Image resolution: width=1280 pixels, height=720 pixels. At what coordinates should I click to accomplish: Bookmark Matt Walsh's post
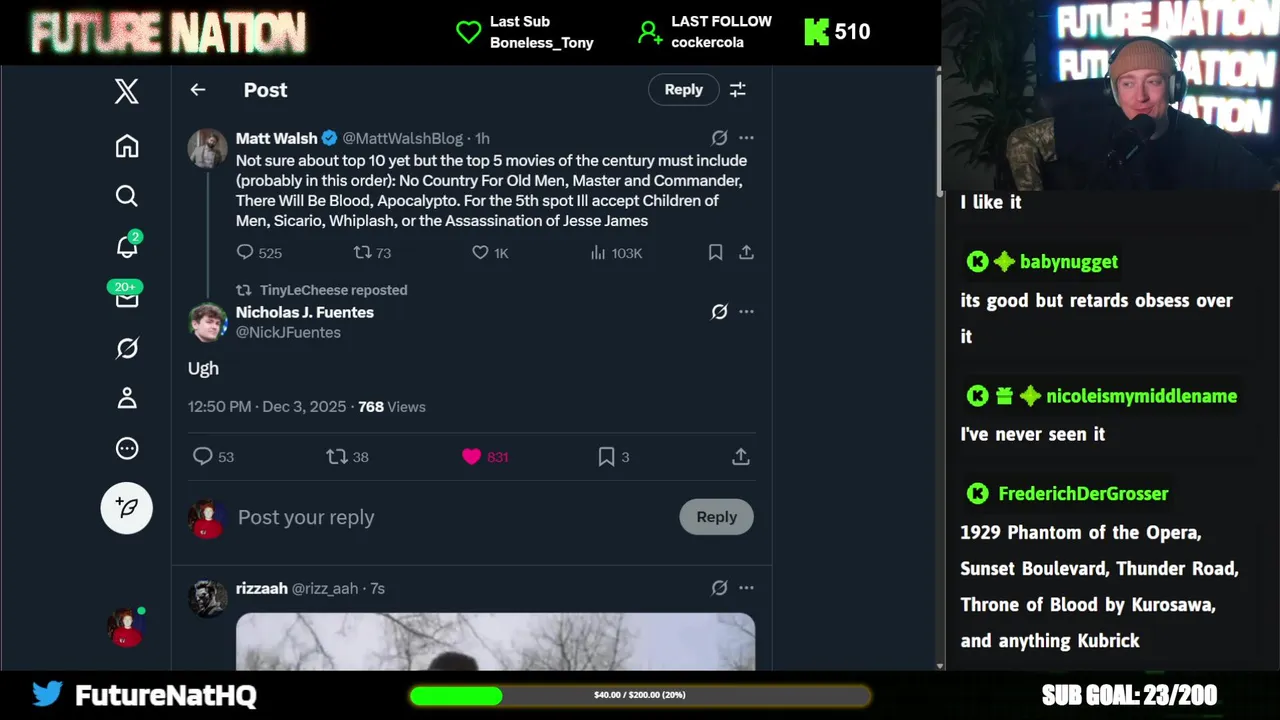(x=715, y=253)
